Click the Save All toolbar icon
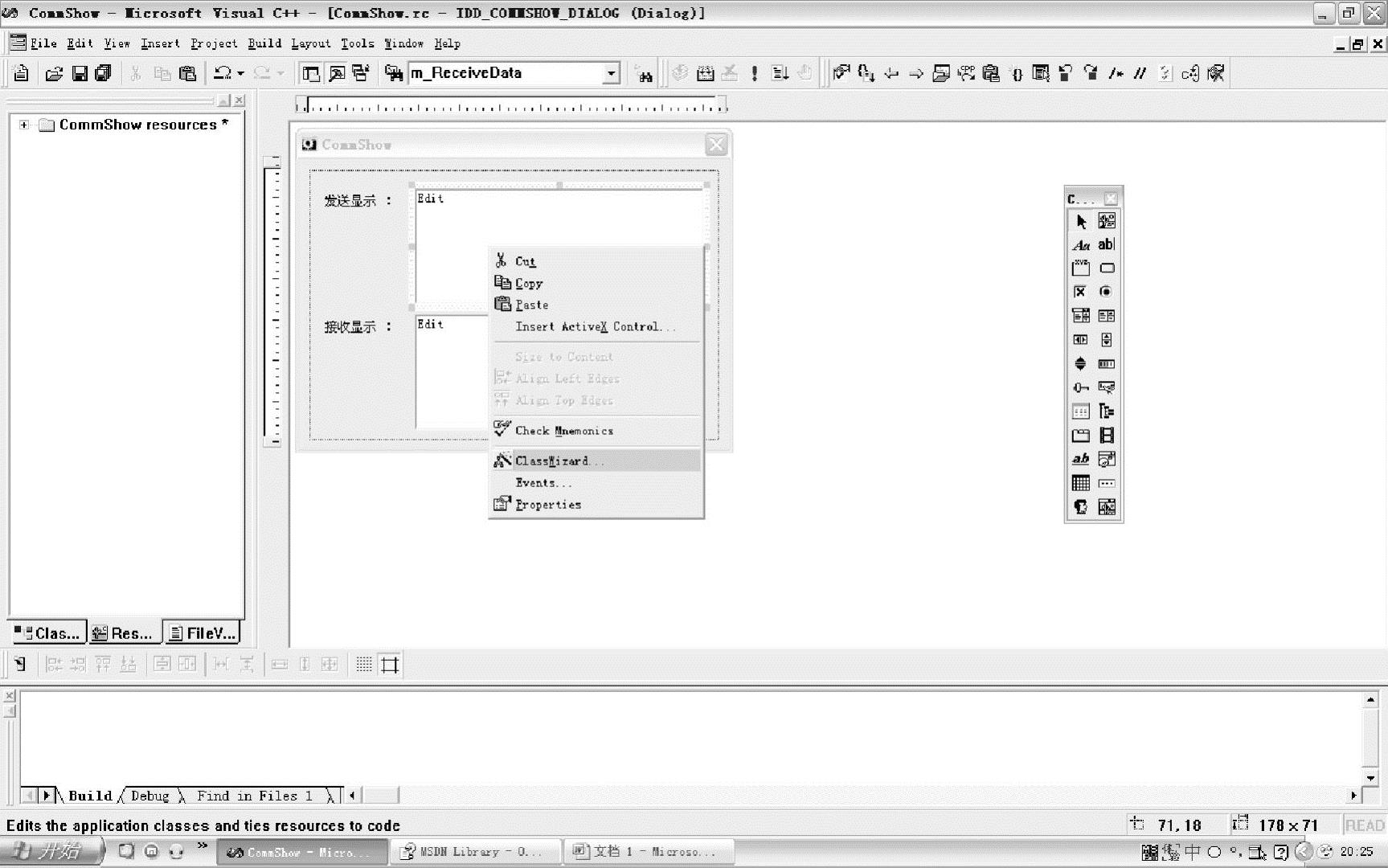The height and width of the screenshot is (868, 1388). (103, 73)
